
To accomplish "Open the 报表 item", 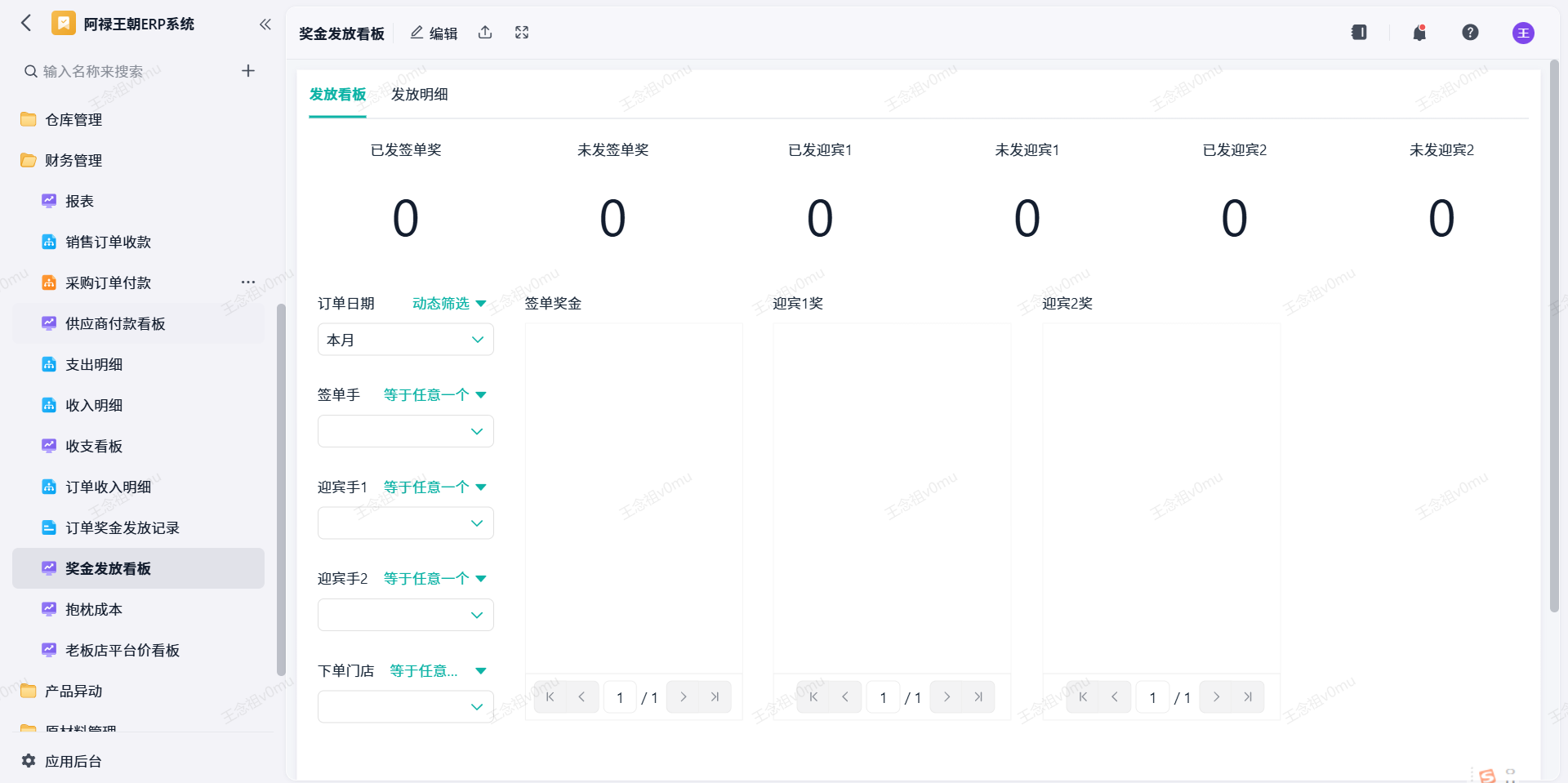I will tap(138, 201).
